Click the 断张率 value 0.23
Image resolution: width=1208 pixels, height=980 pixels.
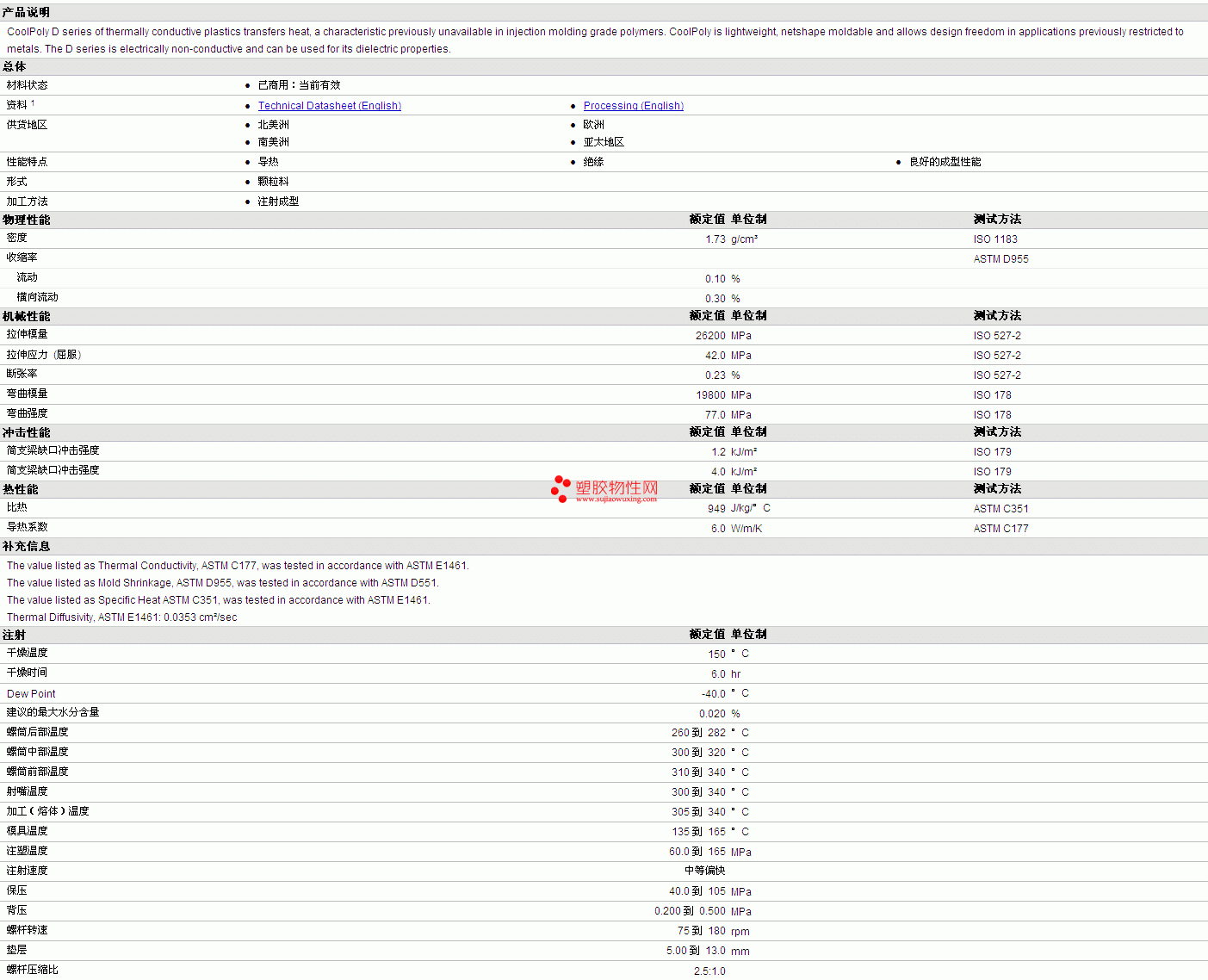(x=716, y=375)
